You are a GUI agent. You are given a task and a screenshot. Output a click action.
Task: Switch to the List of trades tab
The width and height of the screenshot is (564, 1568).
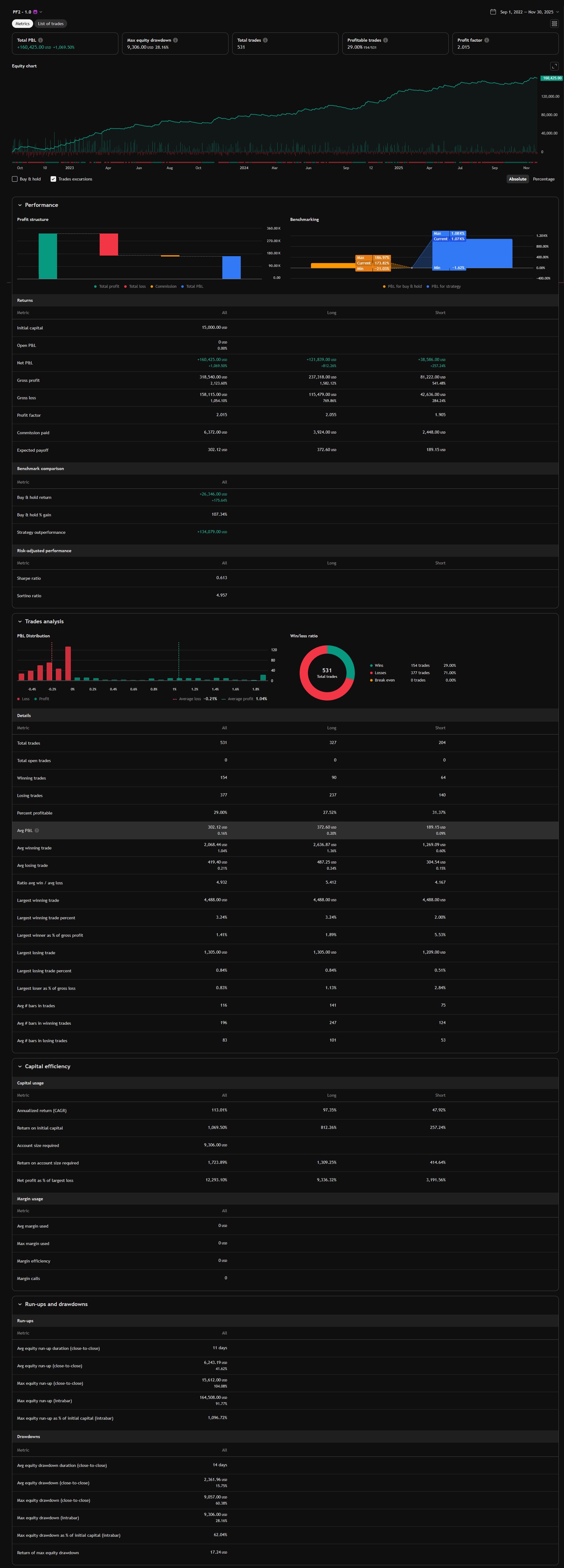pos(51,24)
